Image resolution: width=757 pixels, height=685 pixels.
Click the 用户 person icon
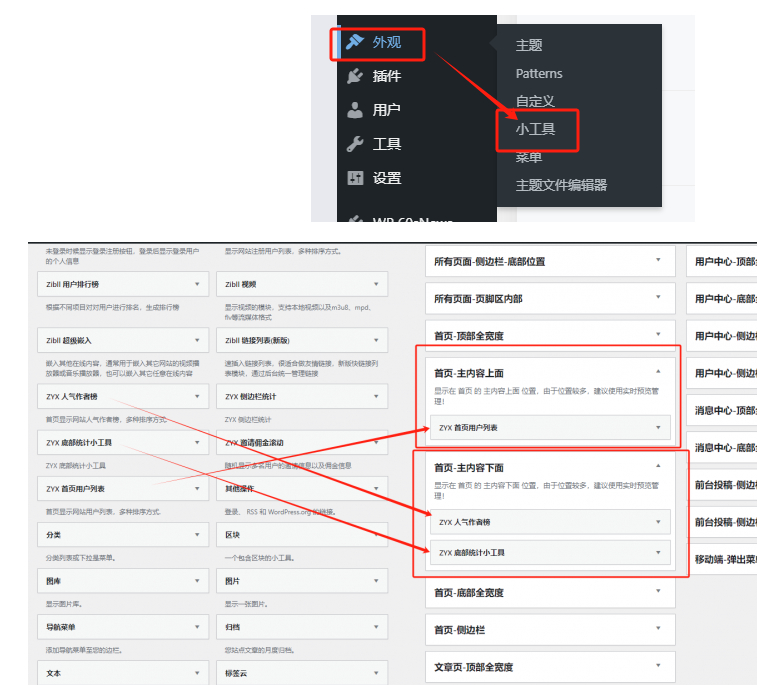354,110
